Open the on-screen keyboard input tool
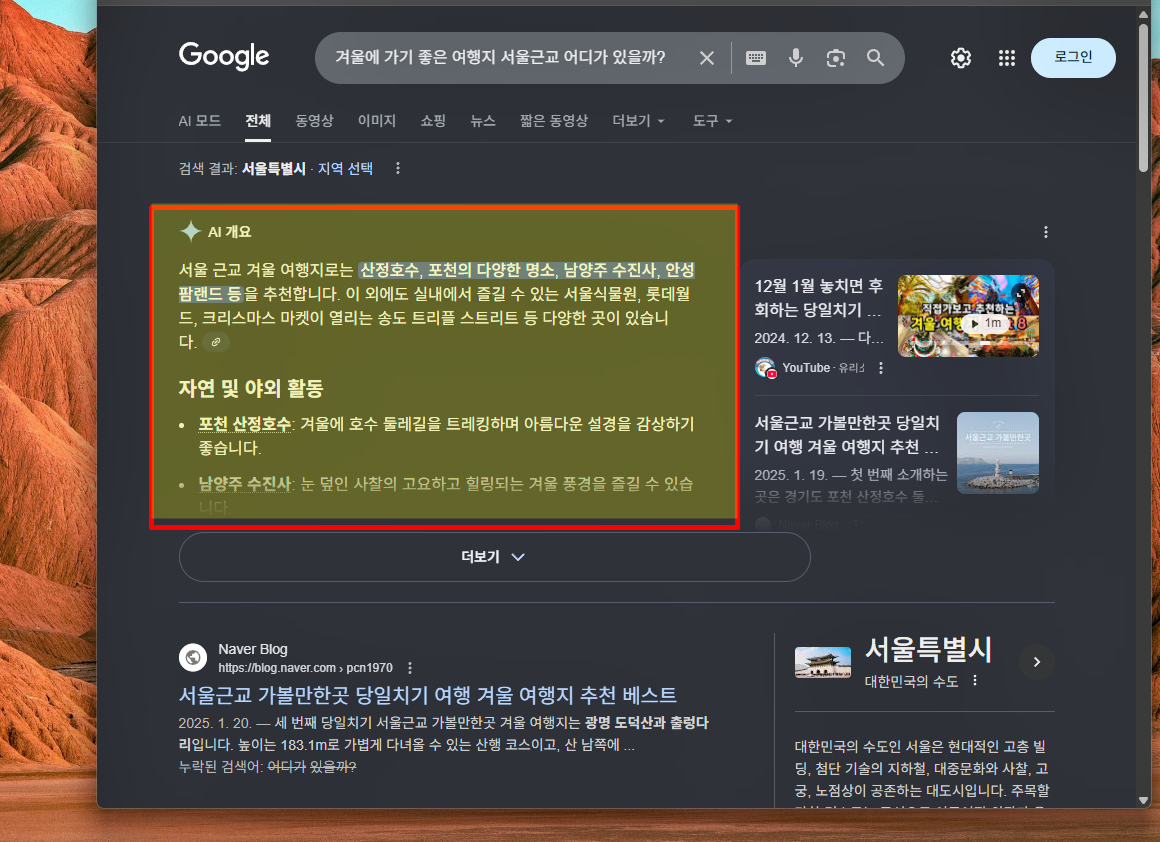1160x842 pixels. coord(755,58)
